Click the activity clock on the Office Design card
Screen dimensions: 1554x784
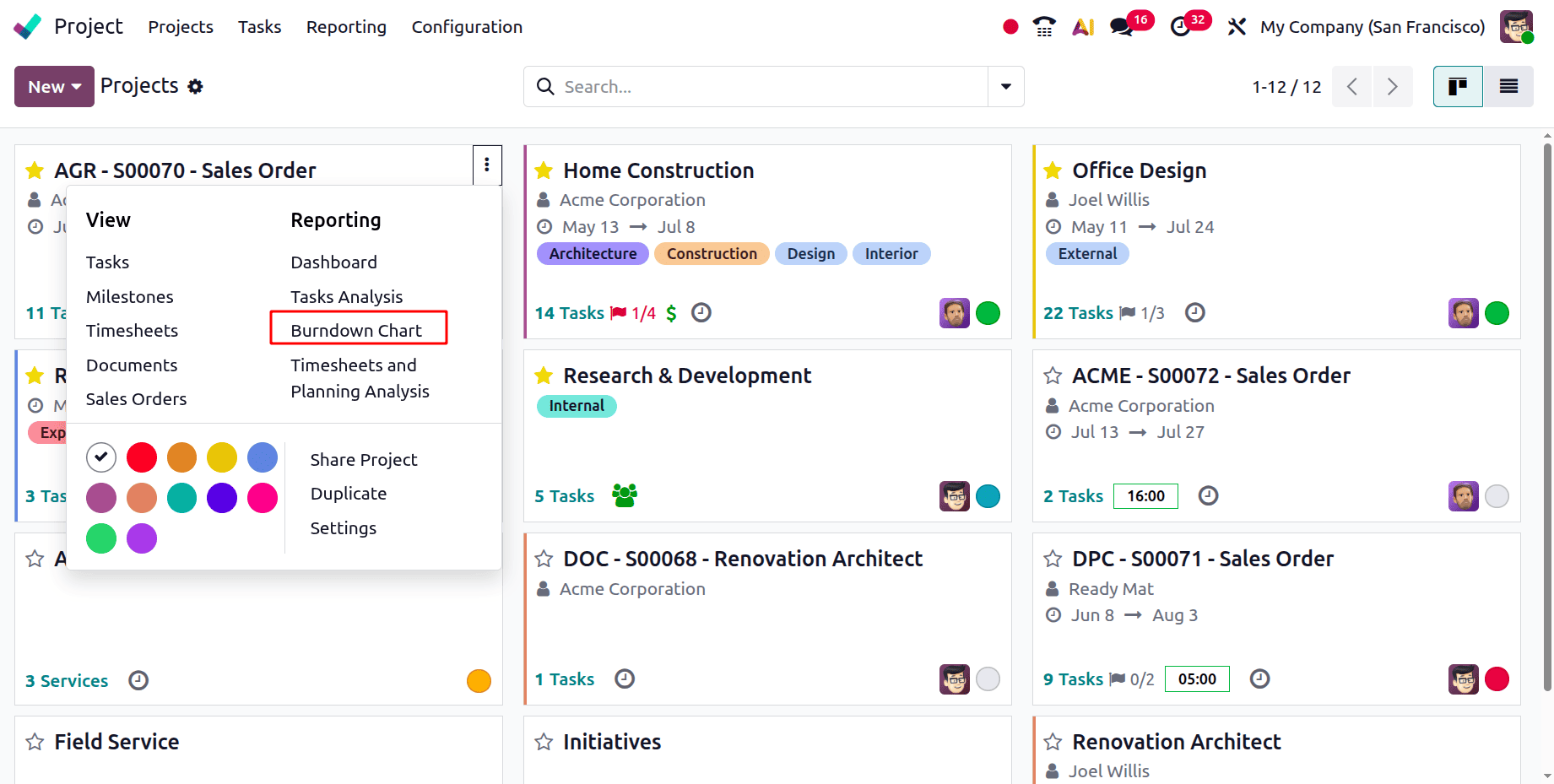point(1194,313)
